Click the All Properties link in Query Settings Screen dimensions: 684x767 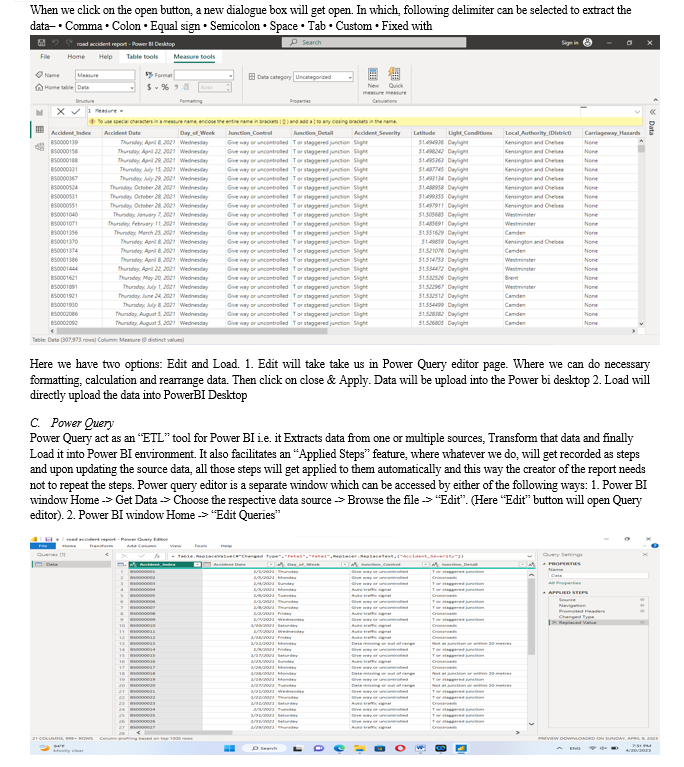pos(565,583)
